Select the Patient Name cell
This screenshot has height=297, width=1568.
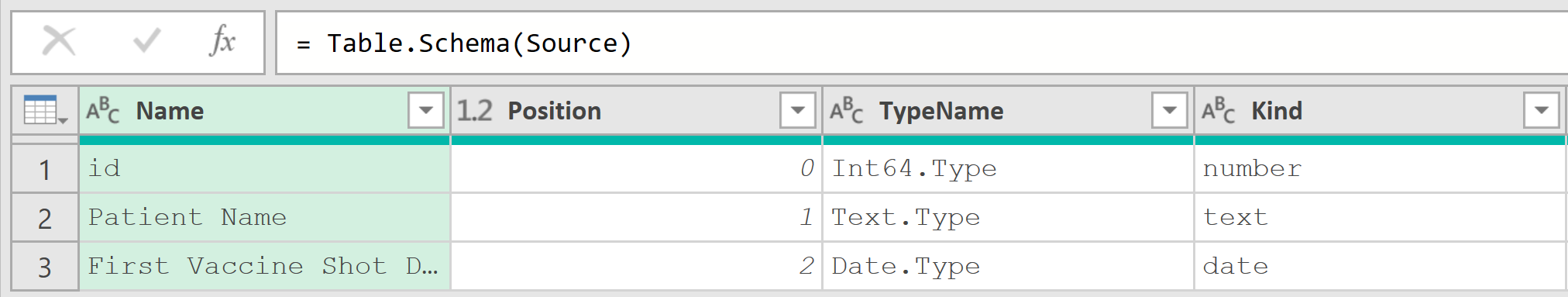(264, 217)
